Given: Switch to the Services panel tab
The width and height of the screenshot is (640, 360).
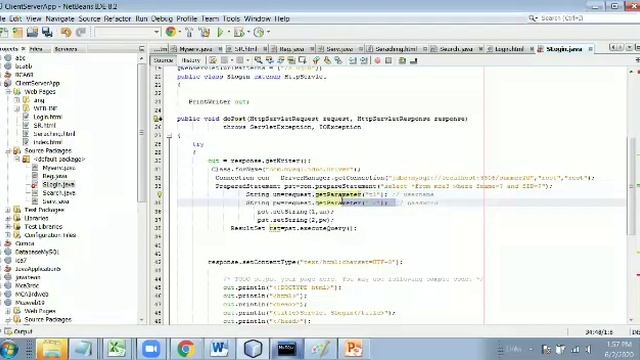Looking at the screenshot, I should (66, 49).
